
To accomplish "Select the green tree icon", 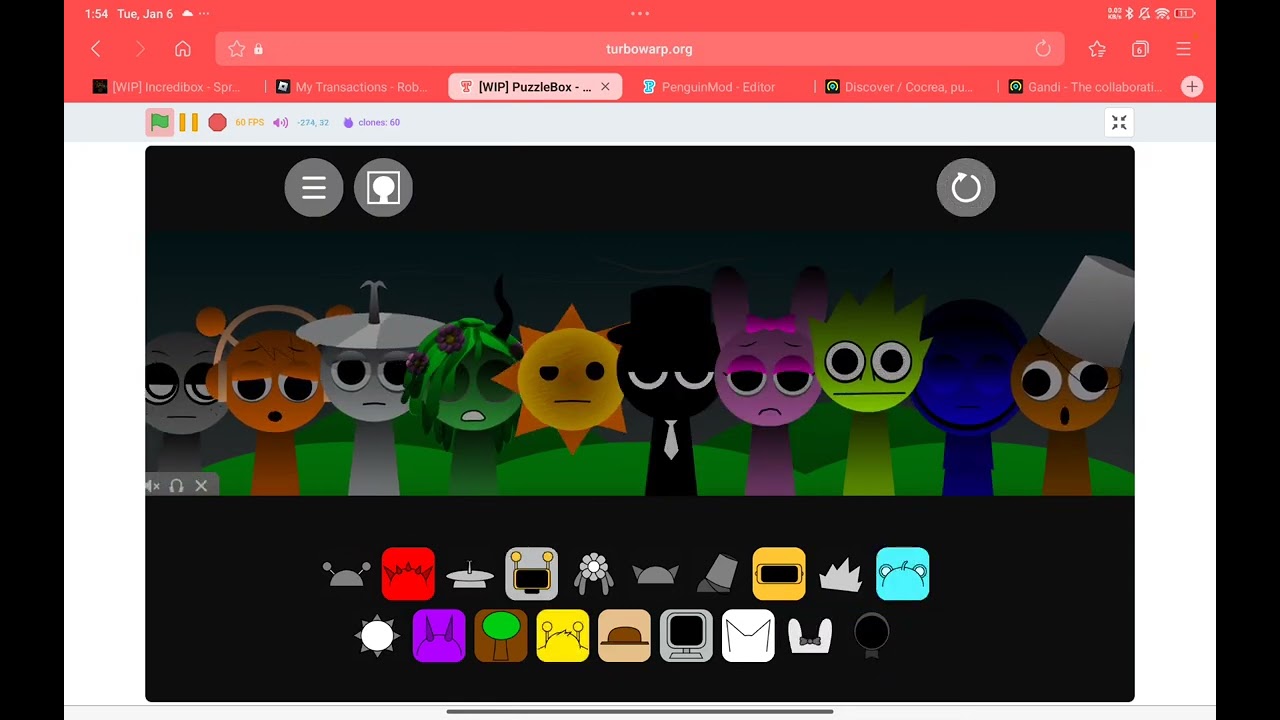I will tap(501, 635).
